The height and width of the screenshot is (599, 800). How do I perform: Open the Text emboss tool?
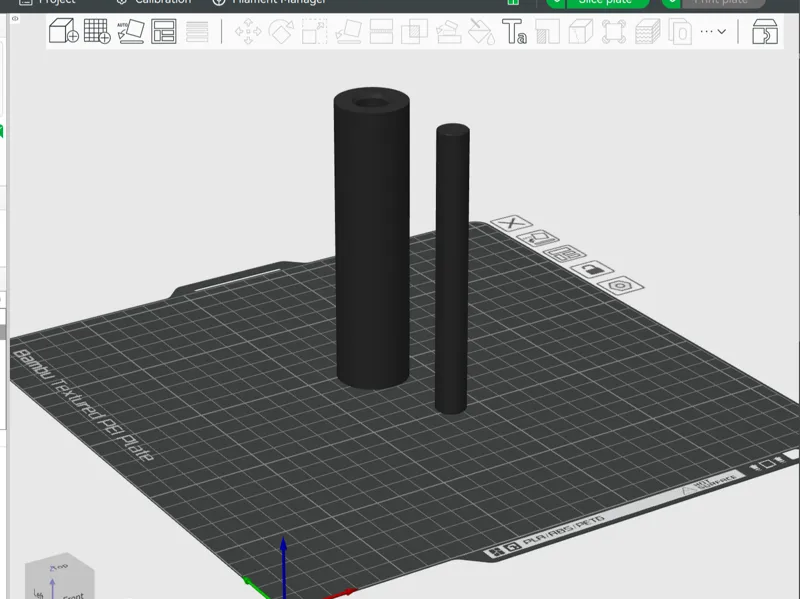coord(514,32)
